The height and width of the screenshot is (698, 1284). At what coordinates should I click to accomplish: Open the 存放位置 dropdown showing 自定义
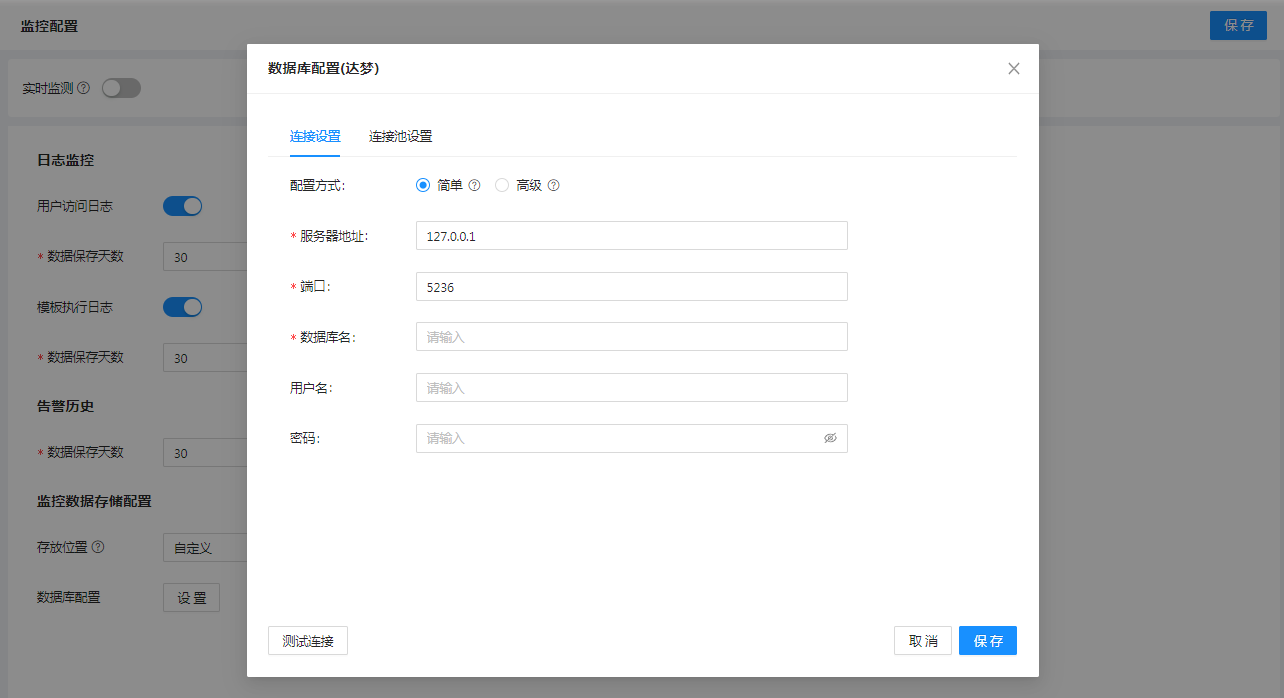pos(205,548)
